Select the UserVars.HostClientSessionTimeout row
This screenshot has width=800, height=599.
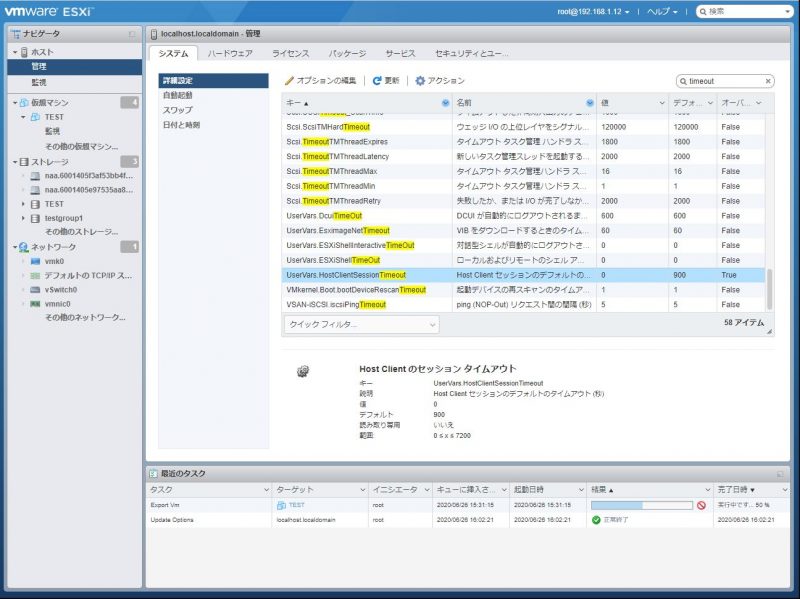point(523,275)
